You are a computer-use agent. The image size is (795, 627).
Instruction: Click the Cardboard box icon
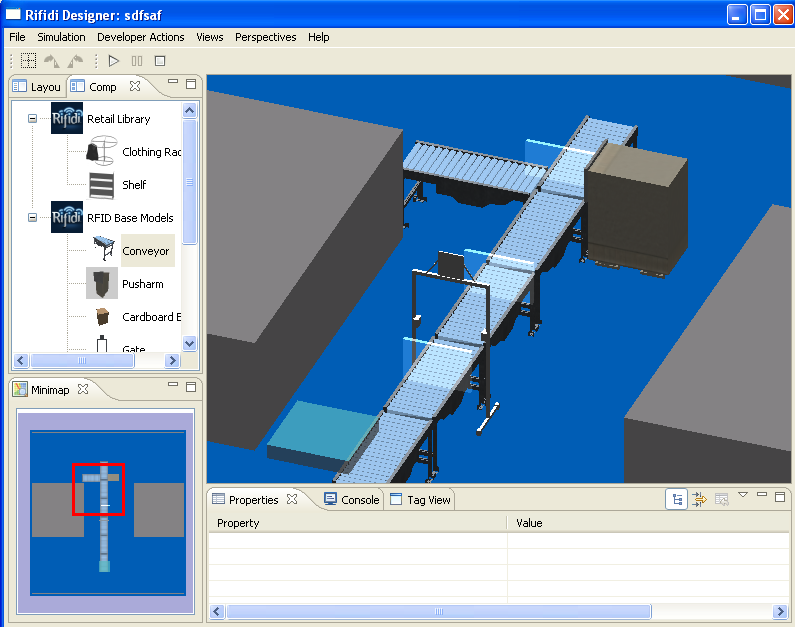(102, 316)
